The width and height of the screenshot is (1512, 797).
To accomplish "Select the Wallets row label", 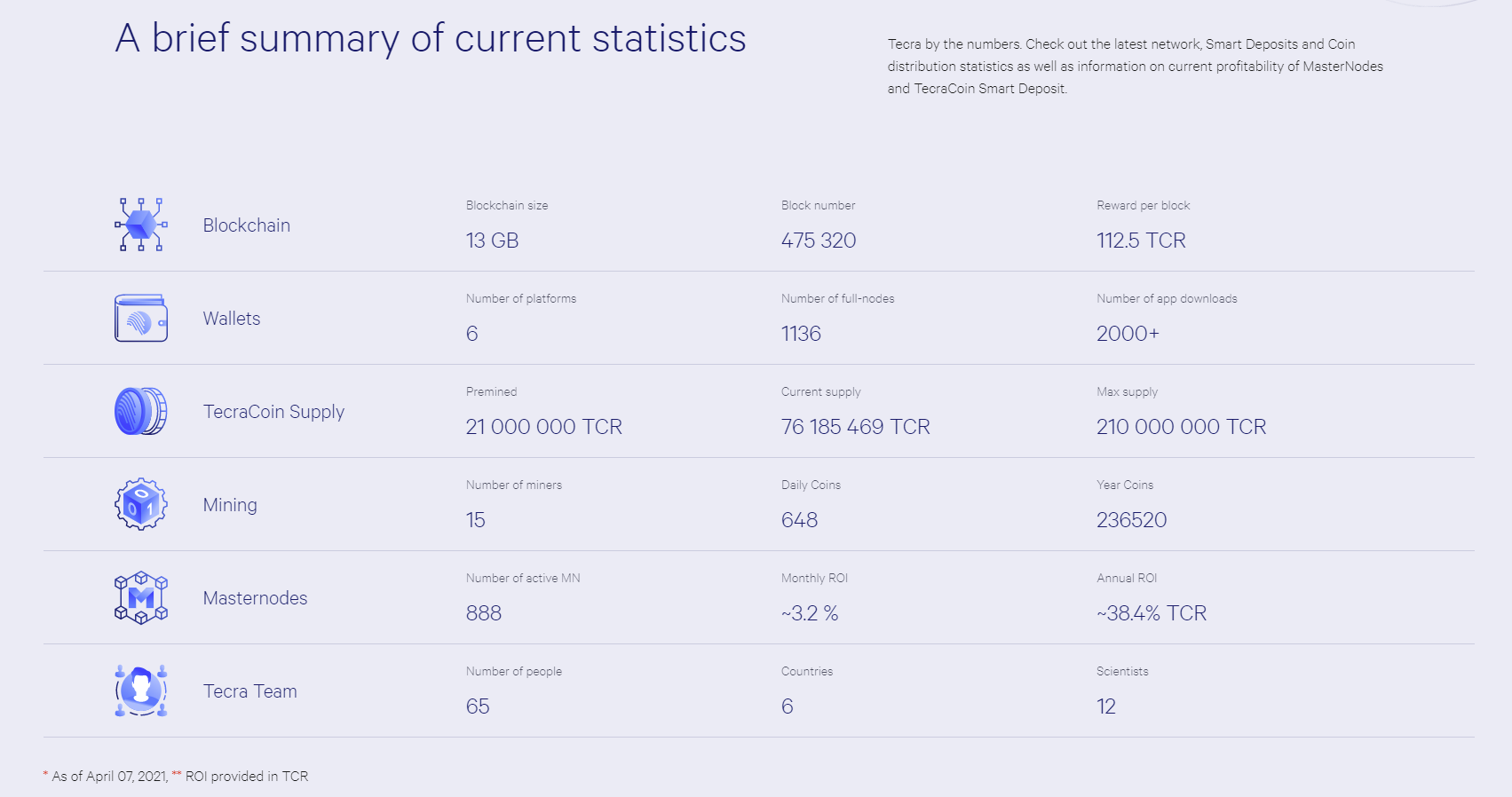I will (231, 319).
